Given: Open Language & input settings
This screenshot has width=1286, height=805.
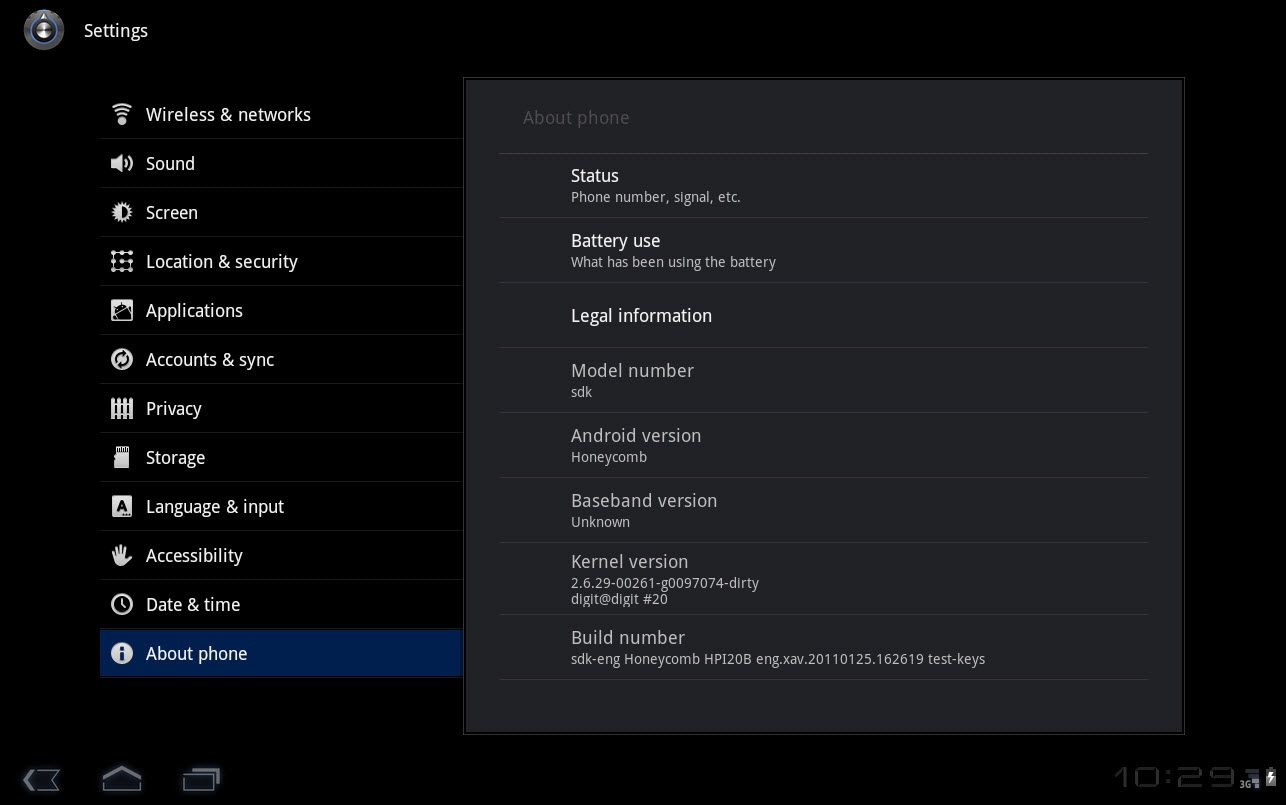Looking at the screenshot, I should (x=215, y=506).
